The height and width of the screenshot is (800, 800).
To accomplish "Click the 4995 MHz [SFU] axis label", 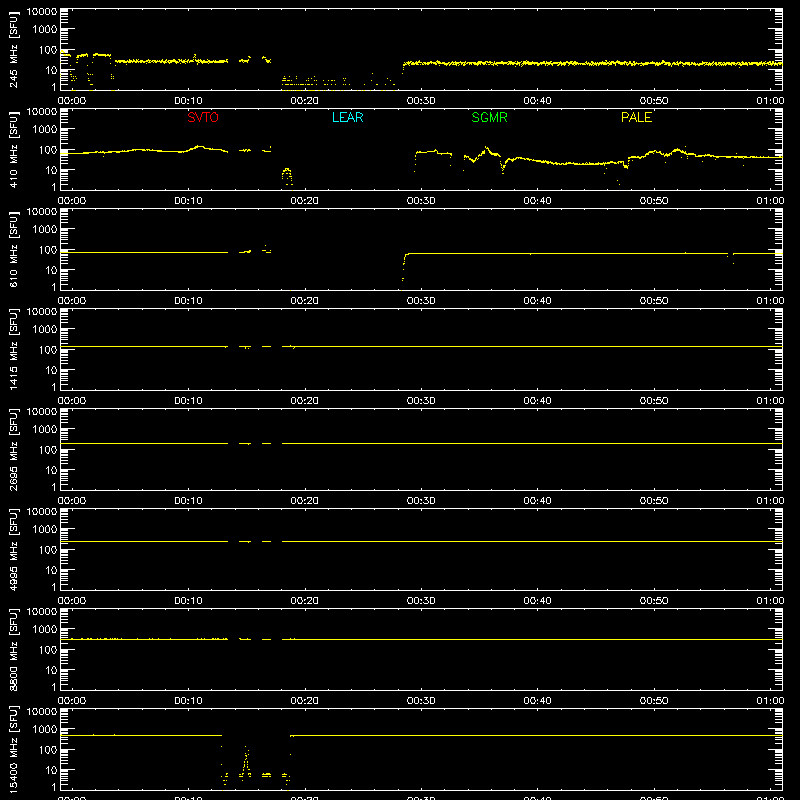I will click(x=13, y=549).
